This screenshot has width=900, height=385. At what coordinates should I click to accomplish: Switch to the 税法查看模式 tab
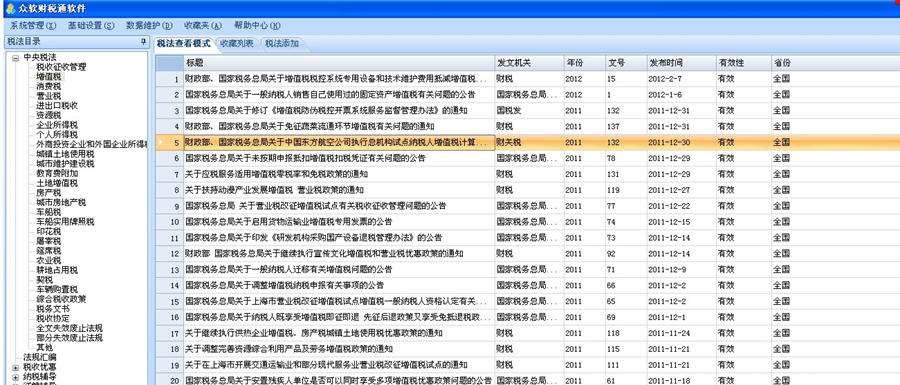pyautogui.click(x=184, y=44)
